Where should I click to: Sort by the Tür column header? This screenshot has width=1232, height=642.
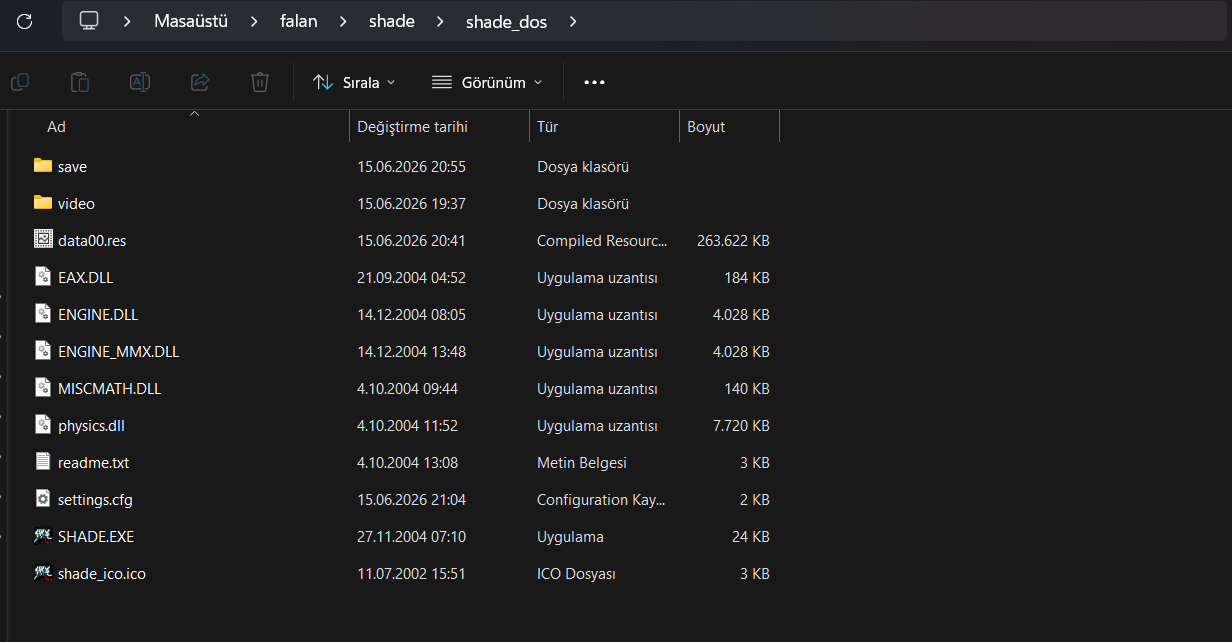click(547, 127)
